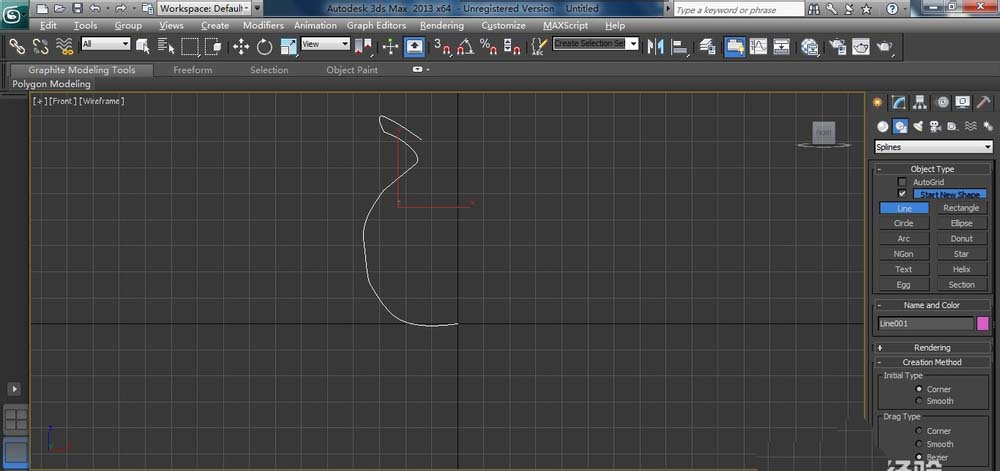Select the Cameras category icon
Image resolution: width=1000 pixels, height=471 pixels.
[936, 126]
